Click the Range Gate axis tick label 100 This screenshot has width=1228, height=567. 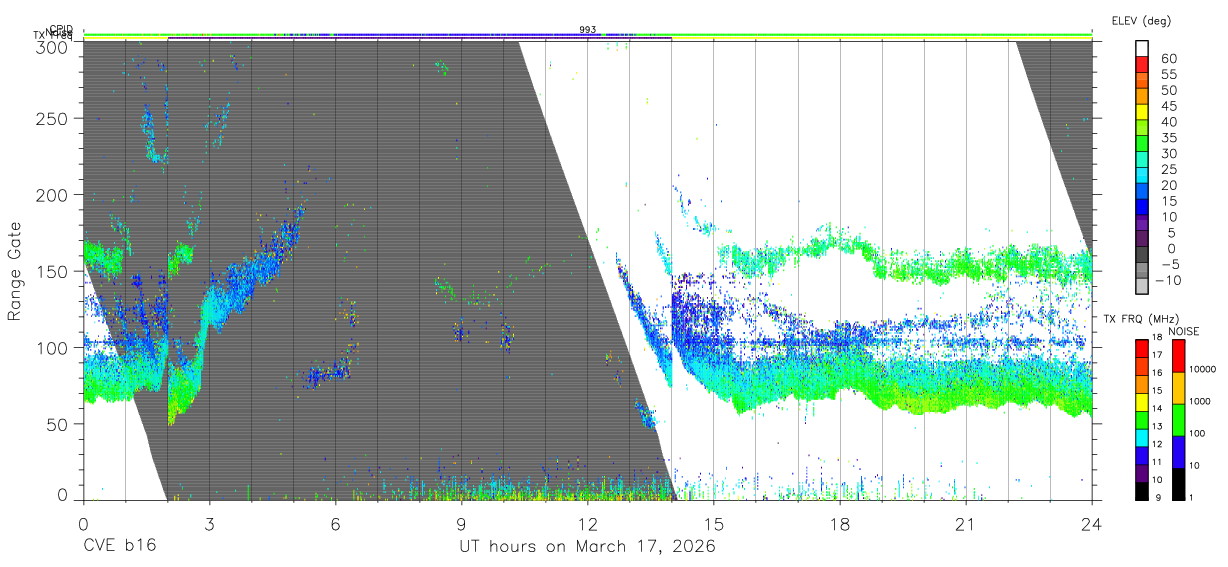pos(52,348)
